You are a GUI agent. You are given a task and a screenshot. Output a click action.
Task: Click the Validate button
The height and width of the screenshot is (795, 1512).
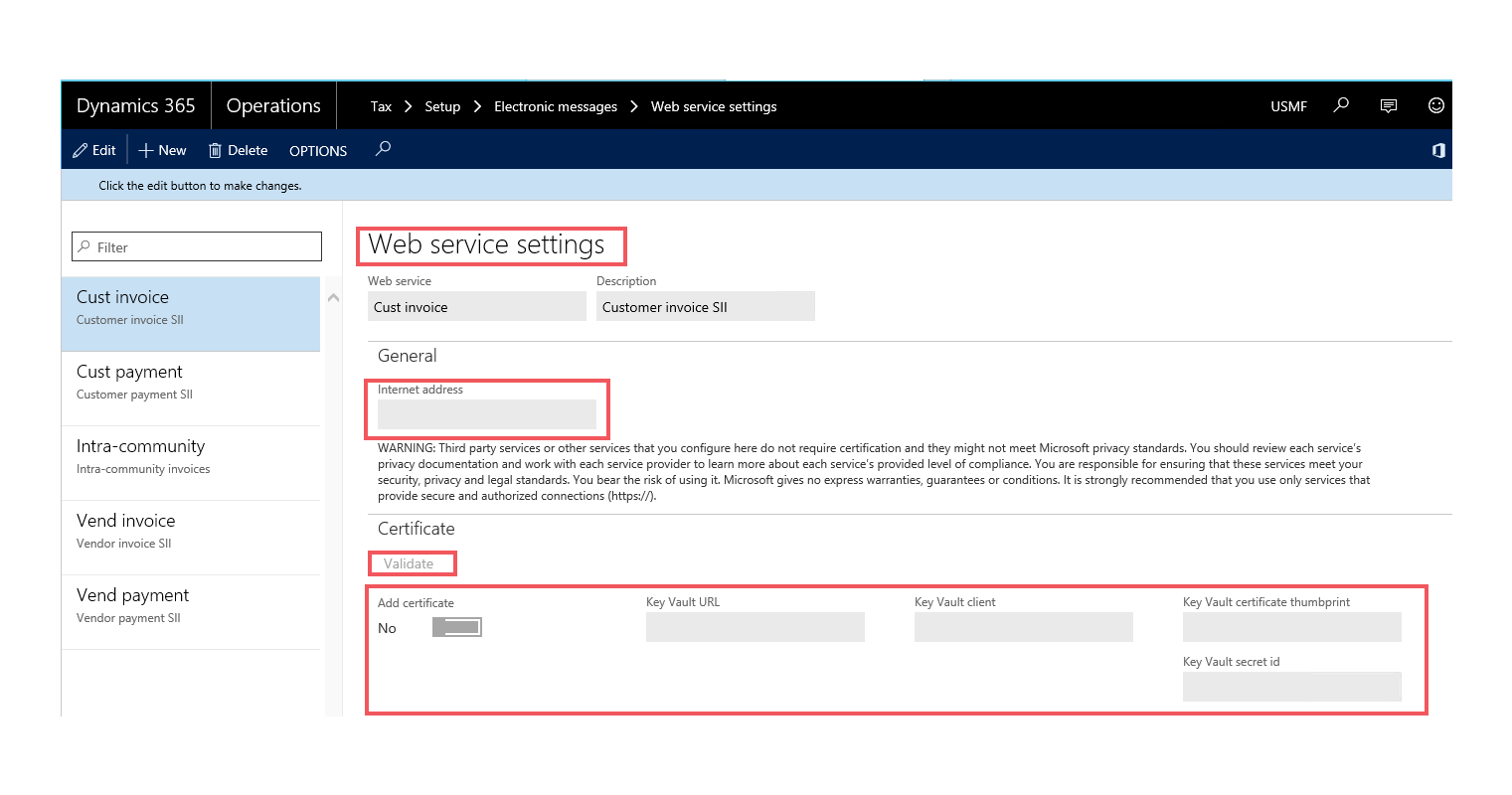tap(409, 563)
